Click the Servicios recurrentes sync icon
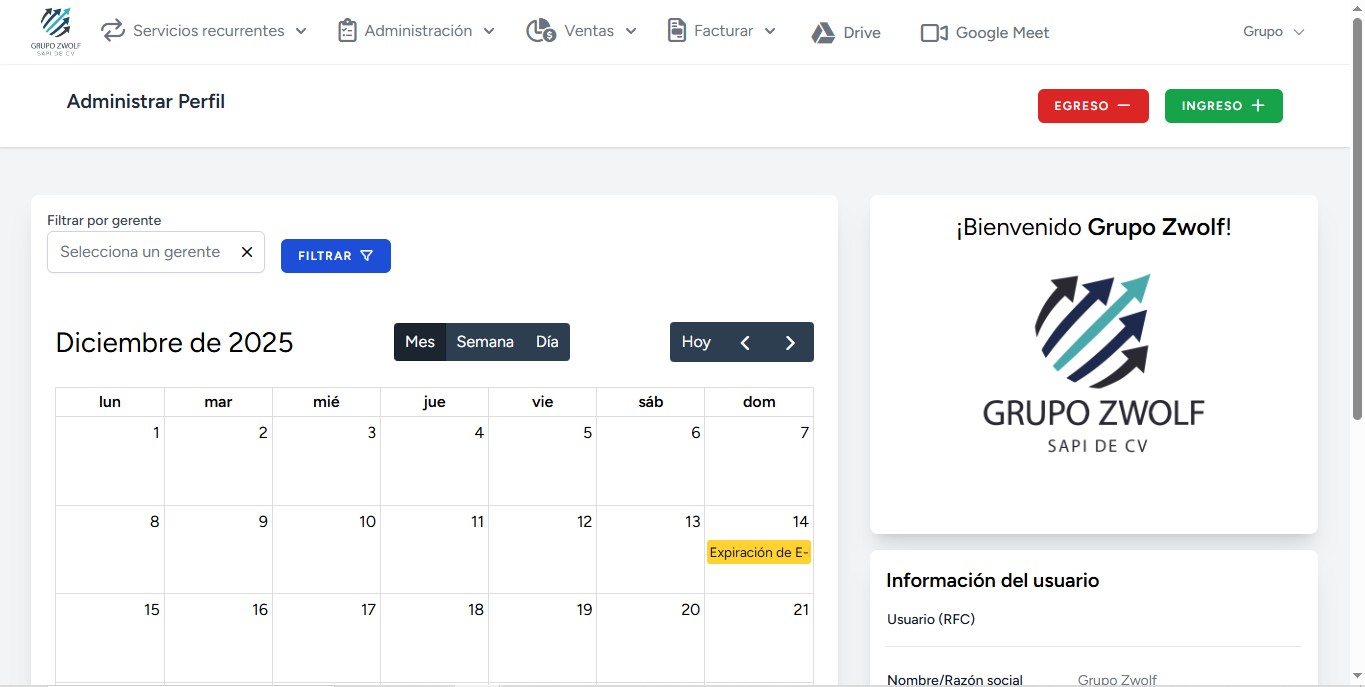Screen dimensions: 1365x687 [113, 31]
